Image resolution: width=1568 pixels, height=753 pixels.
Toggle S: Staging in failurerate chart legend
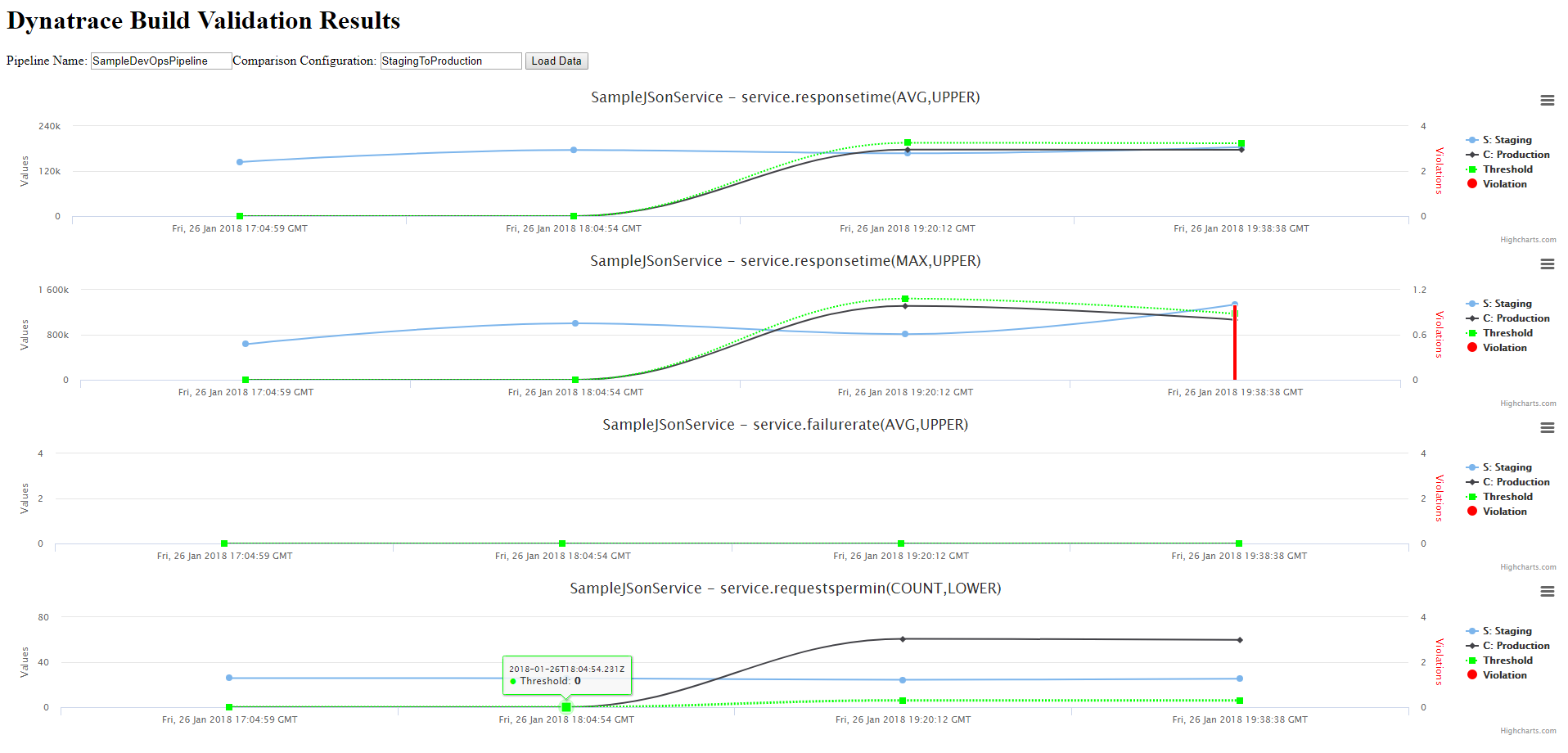pos(1499,467)
